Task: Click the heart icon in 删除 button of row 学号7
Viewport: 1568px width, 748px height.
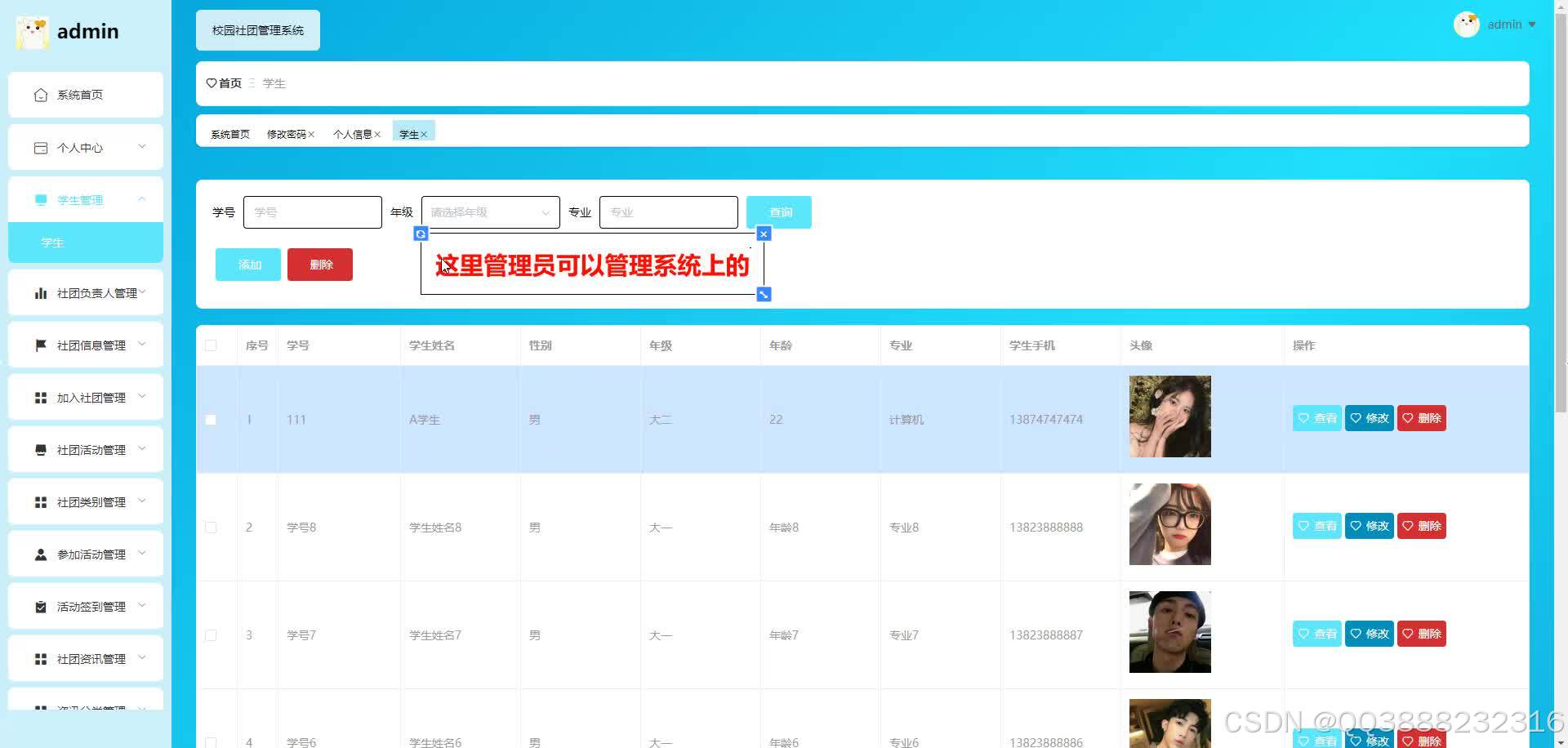Action: (x=1408, y=634)
